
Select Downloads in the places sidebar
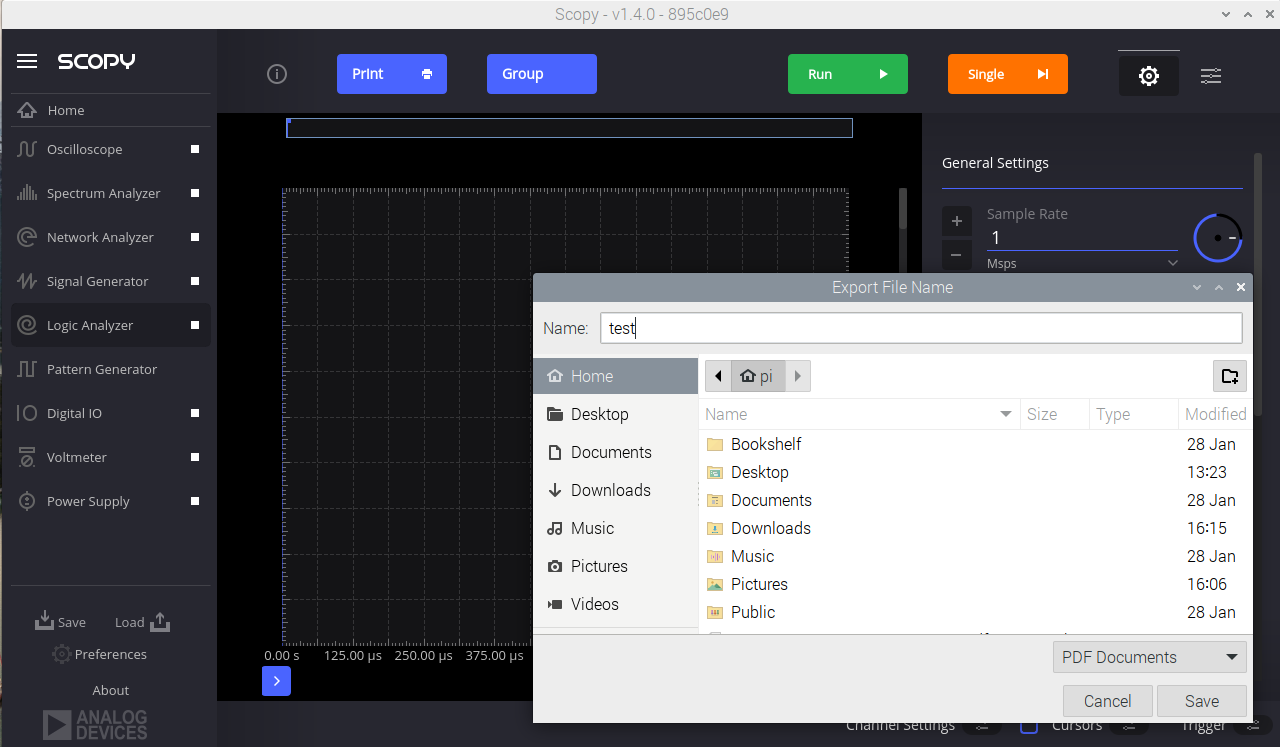pyautogui.click(x=615, y=490)
